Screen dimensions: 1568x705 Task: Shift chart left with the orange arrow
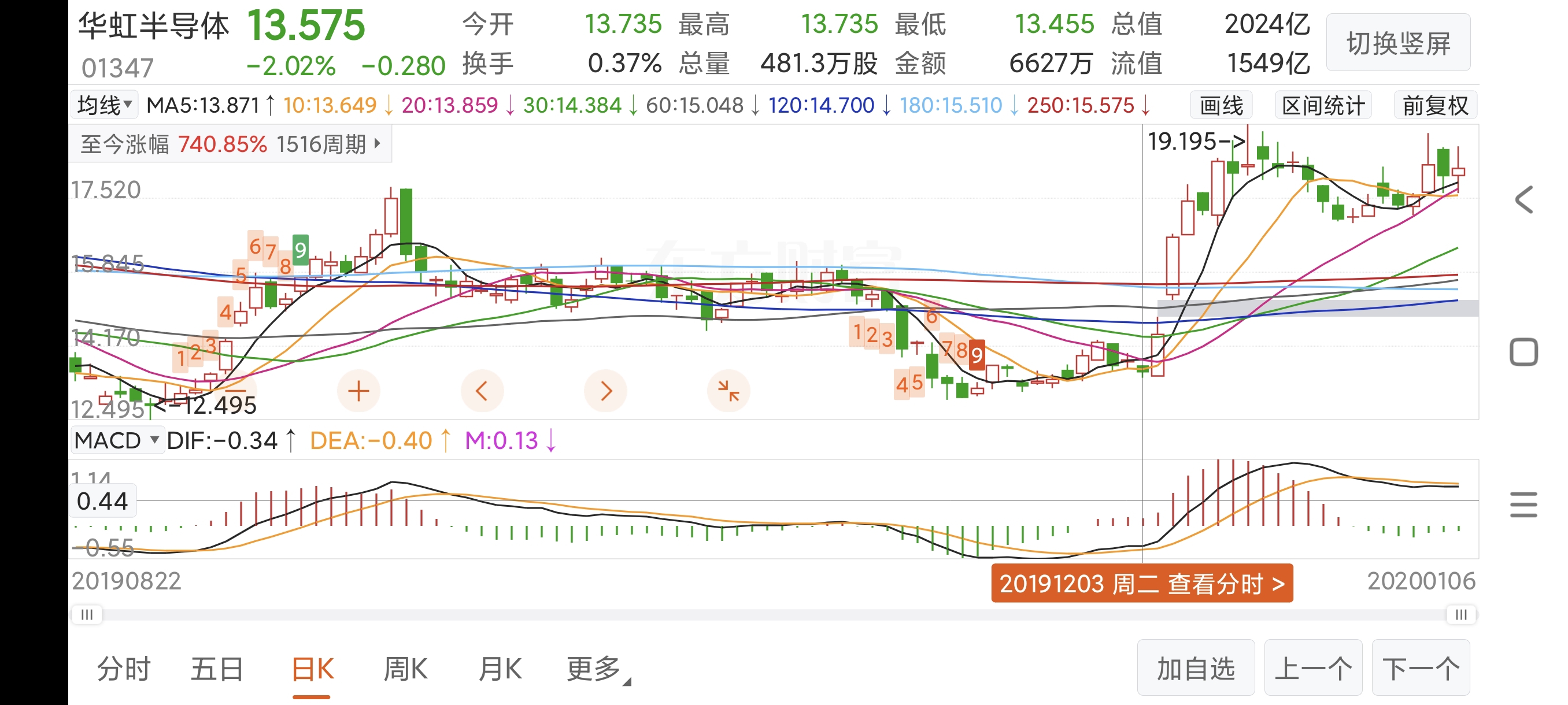pyautogui.click(x=482, y=391)
